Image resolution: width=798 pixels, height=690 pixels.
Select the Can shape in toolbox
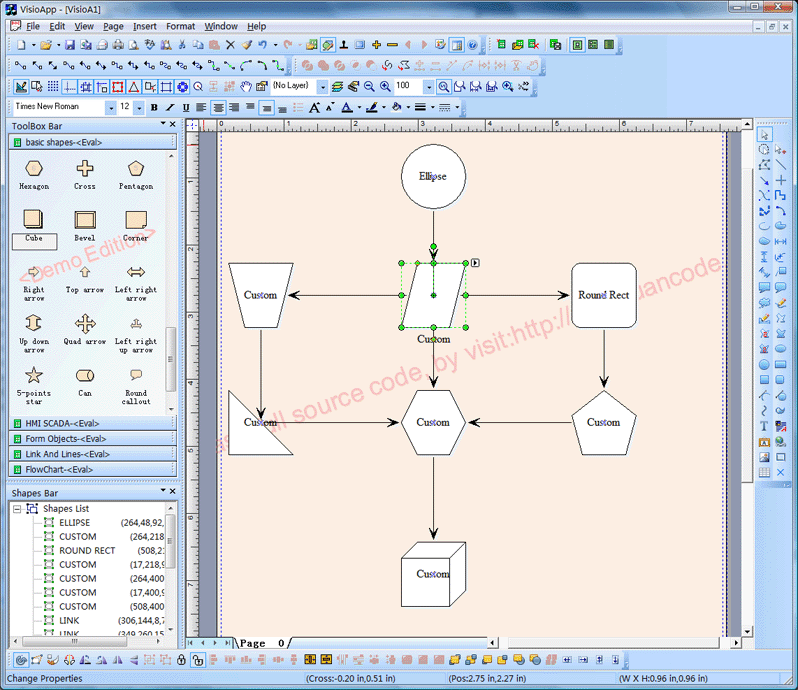point(85,375)
